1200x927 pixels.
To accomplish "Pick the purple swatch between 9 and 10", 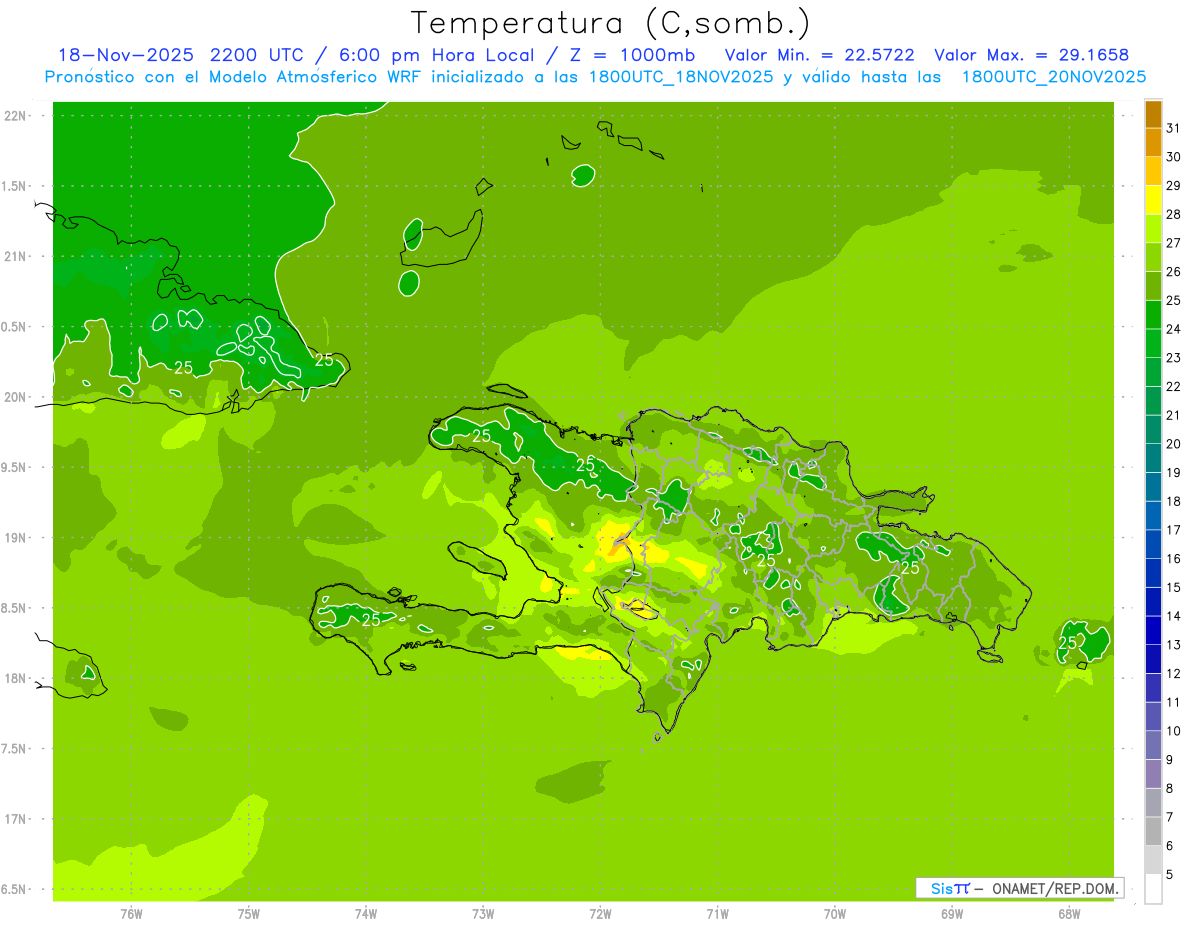I will coord(1153,745).
